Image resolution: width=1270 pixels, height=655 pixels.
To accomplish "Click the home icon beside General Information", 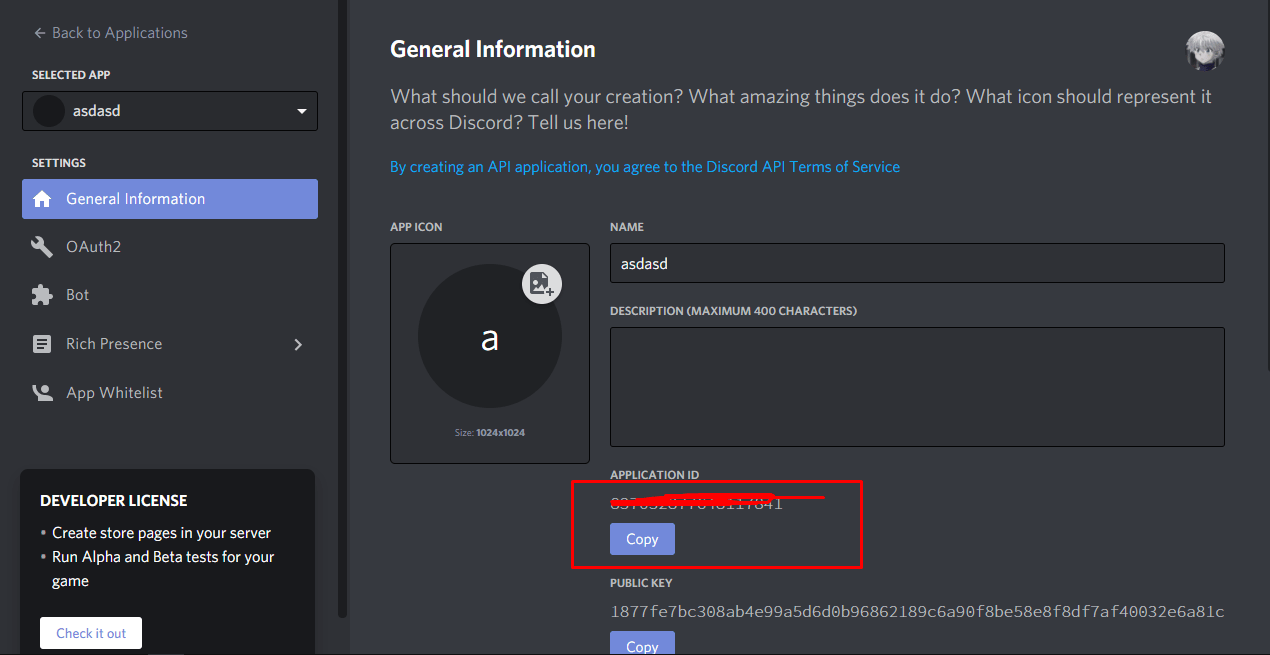I will tap(42, 199).
